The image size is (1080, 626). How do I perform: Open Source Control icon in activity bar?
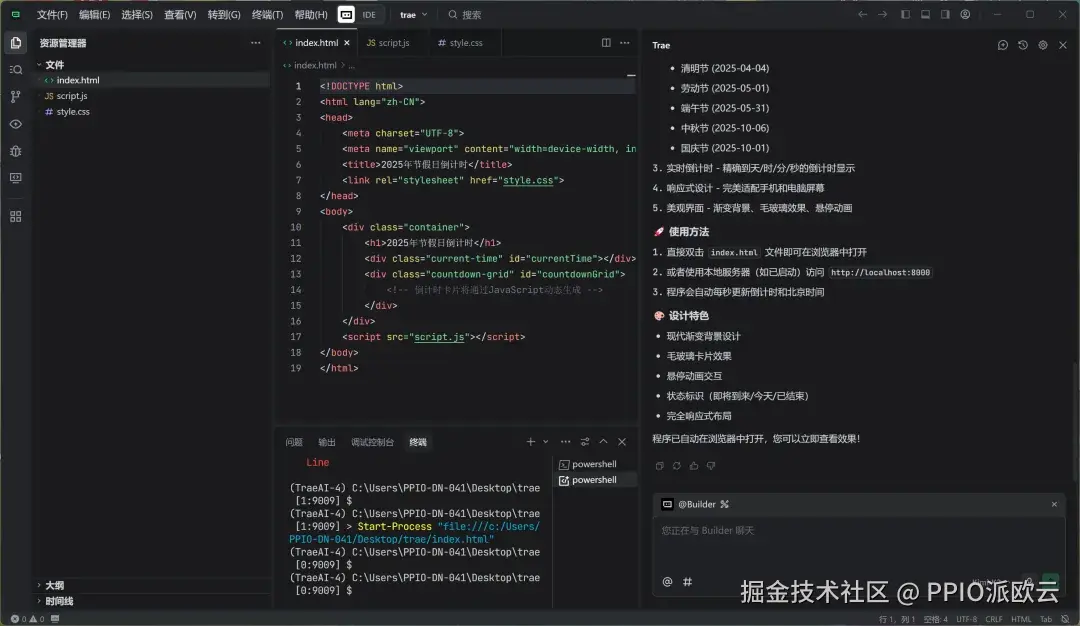pyautogui.click(x=15, y=97)
